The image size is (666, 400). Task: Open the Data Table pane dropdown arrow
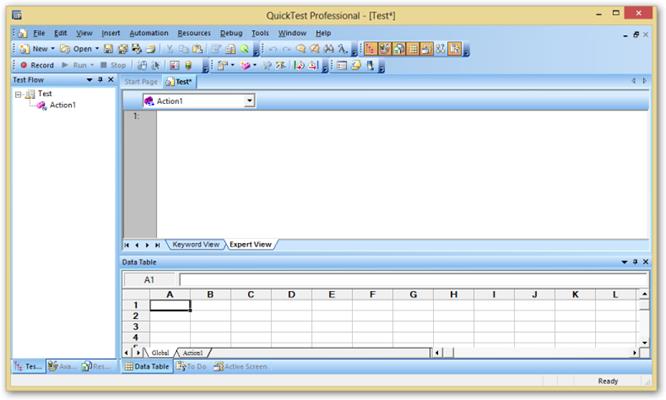coord(624,262)
